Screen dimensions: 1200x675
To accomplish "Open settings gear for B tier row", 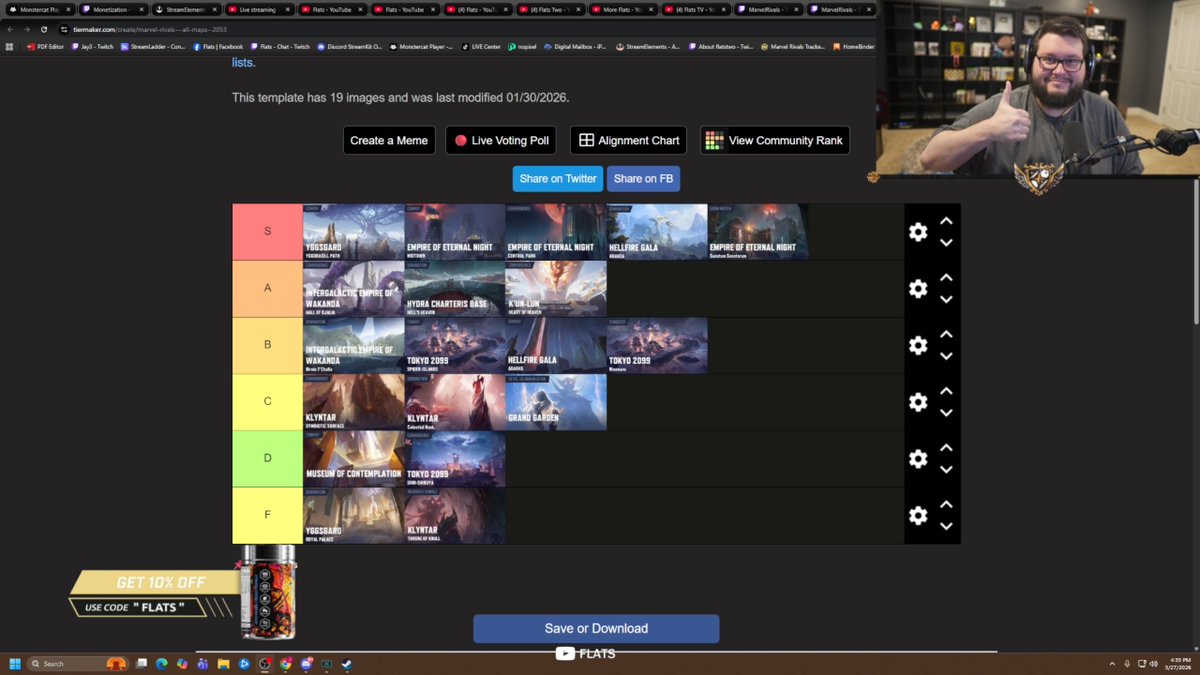I will [918, 345].
